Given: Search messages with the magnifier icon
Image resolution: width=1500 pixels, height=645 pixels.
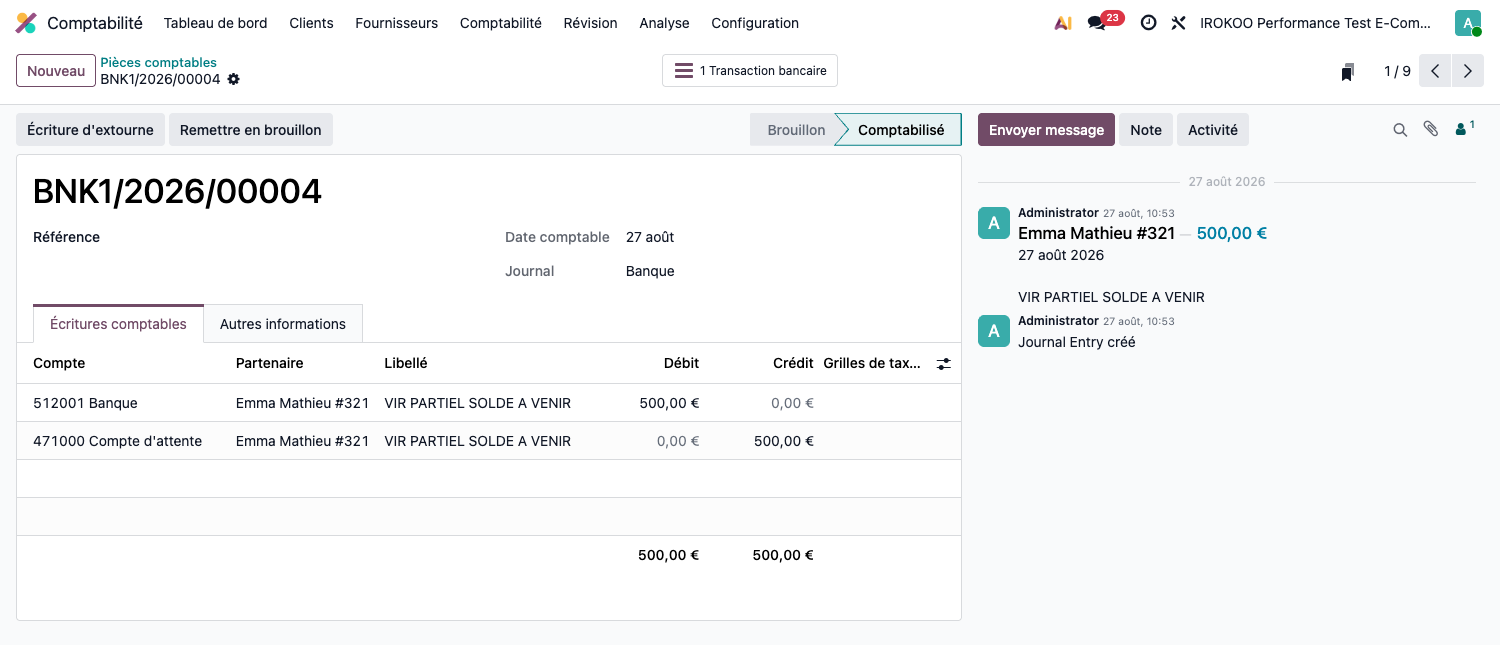Looking at the screenshot, I should (1400, 130).
